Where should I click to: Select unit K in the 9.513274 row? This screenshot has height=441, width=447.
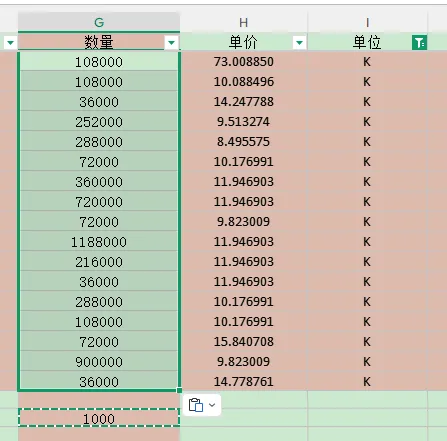click(x=367, y=122)
